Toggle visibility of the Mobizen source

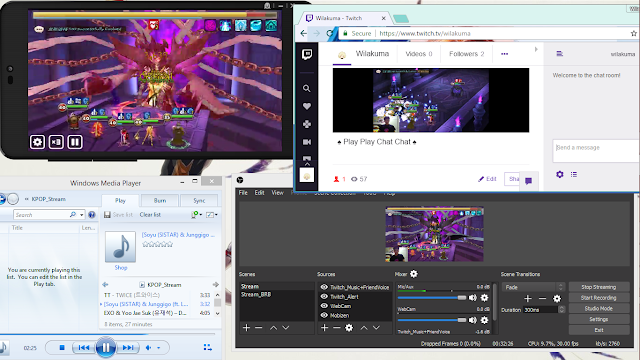[324, 315]
